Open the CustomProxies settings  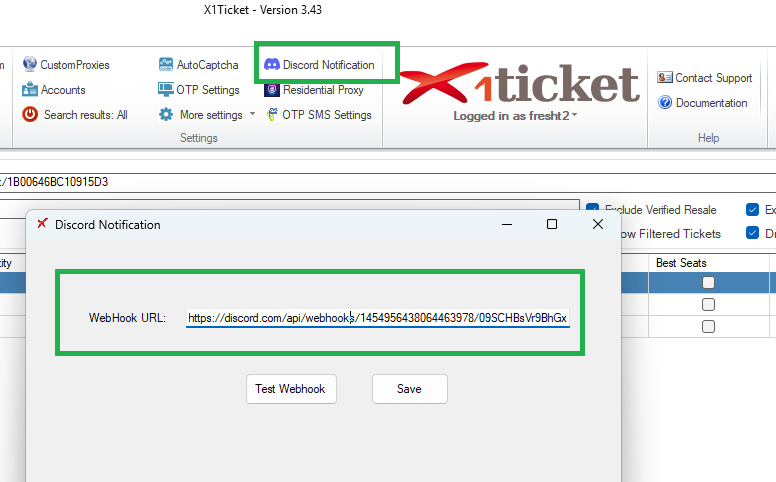pyautogui.click(x=74, y=65)
